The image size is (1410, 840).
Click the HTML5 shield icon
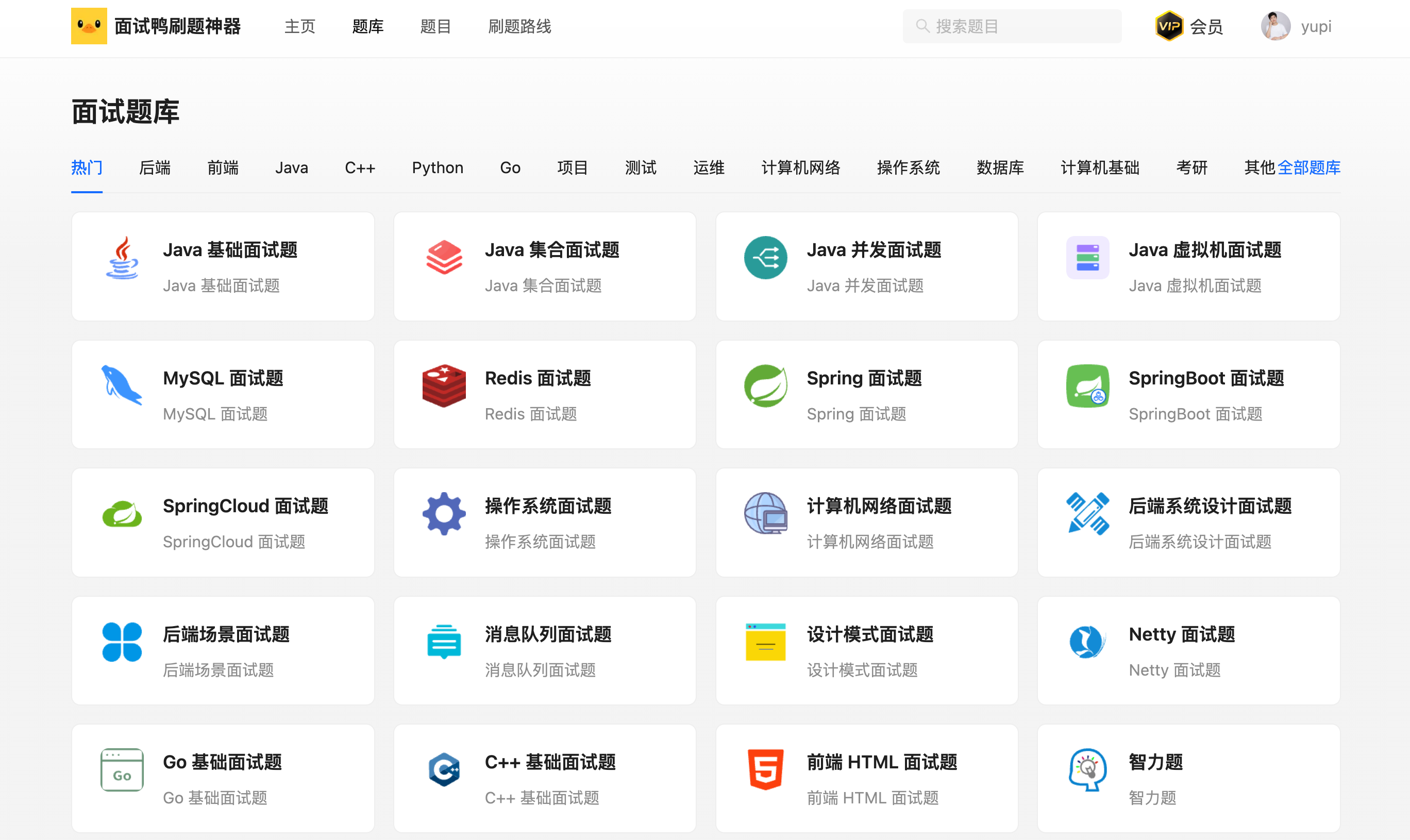(x=765, y=770)
